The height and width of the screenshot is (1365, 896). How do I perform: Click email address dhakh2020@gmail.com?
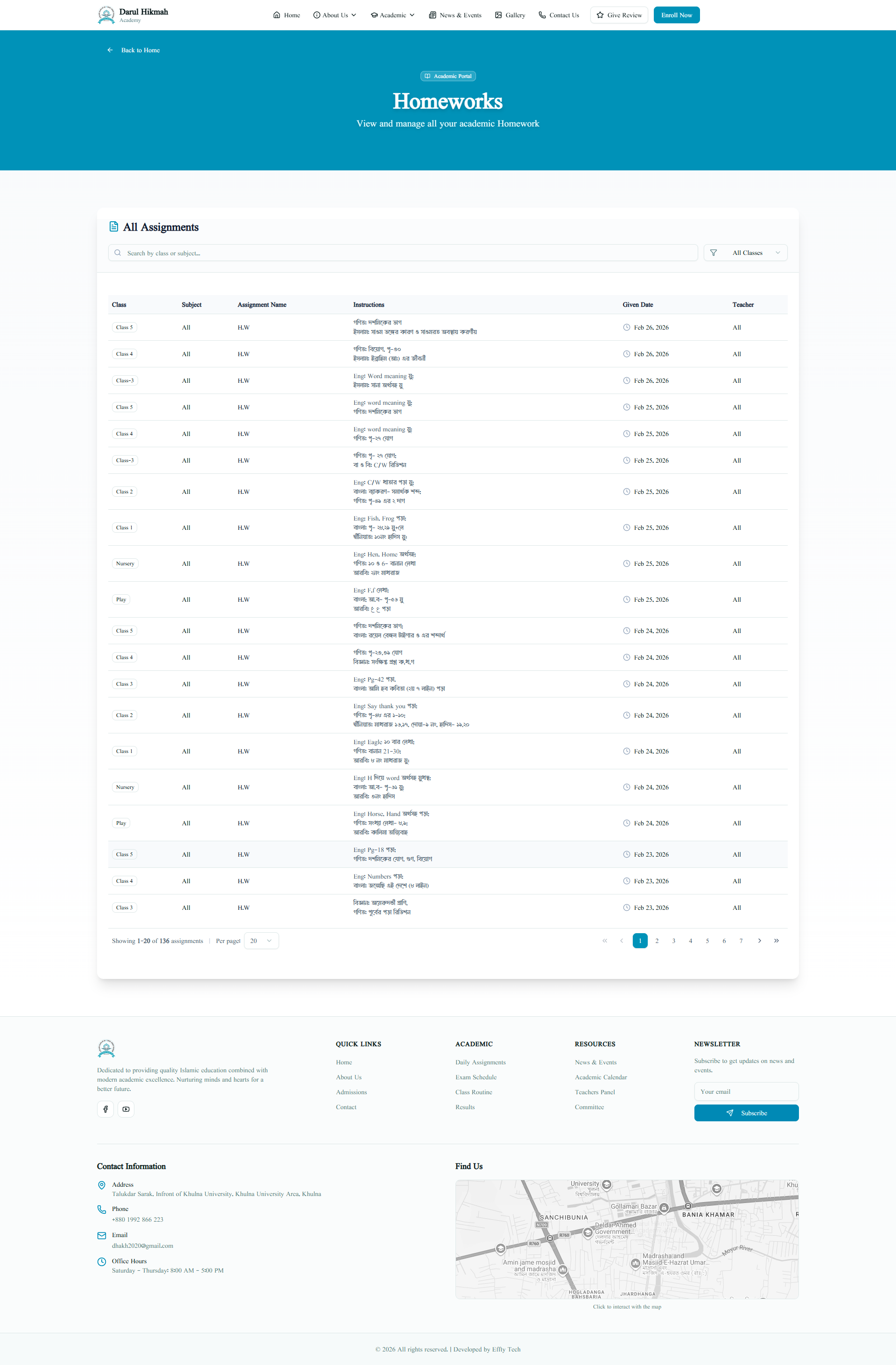point(142,1245)
